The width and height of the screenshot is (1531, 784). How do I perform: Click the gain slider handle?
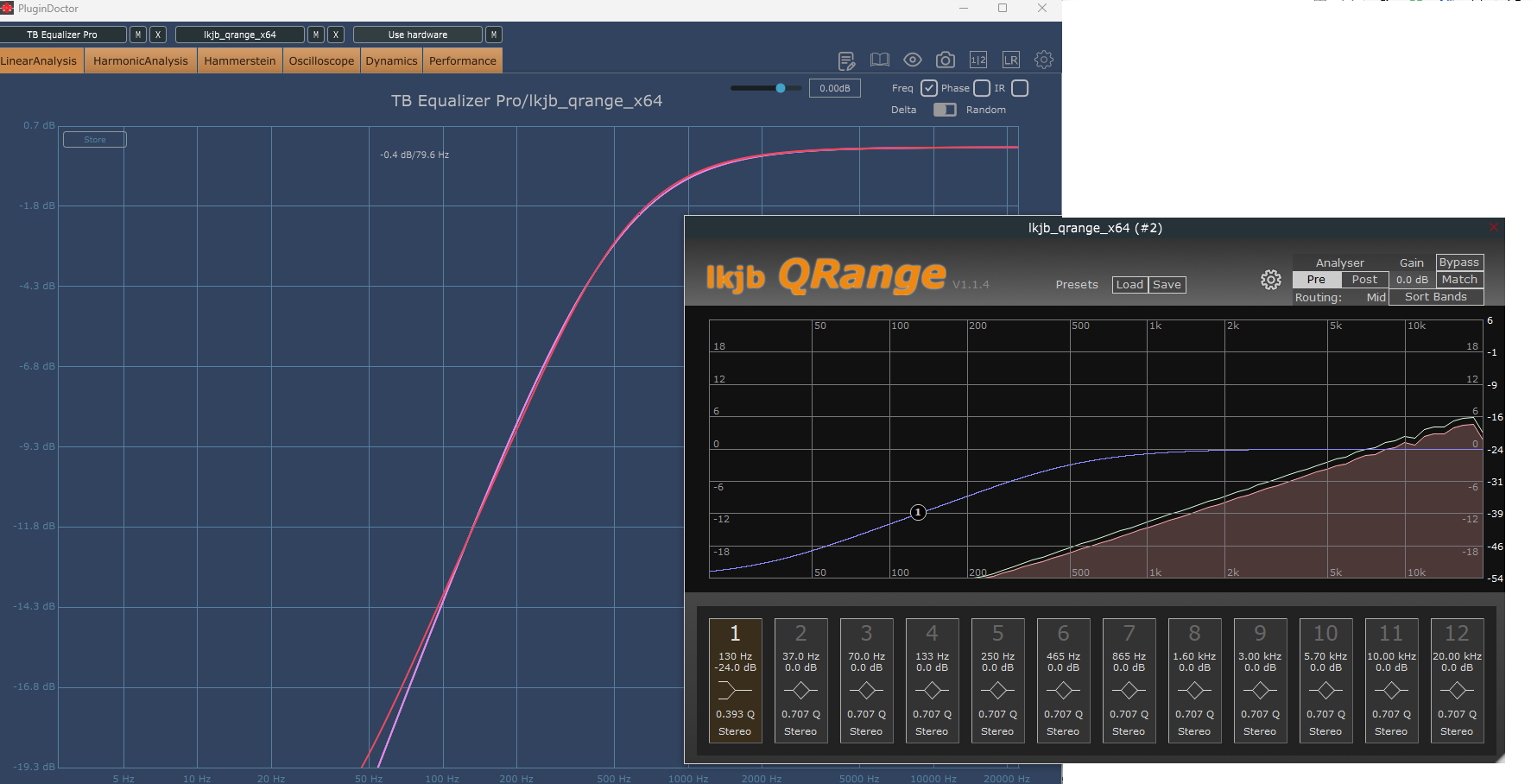click(781, 88)
